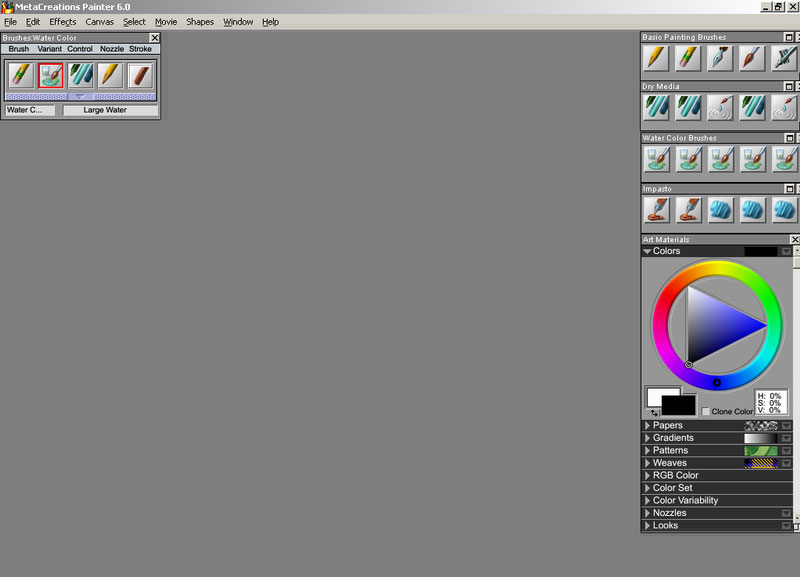Pick the first blue blob brush in Impasto

coord(720,210)
